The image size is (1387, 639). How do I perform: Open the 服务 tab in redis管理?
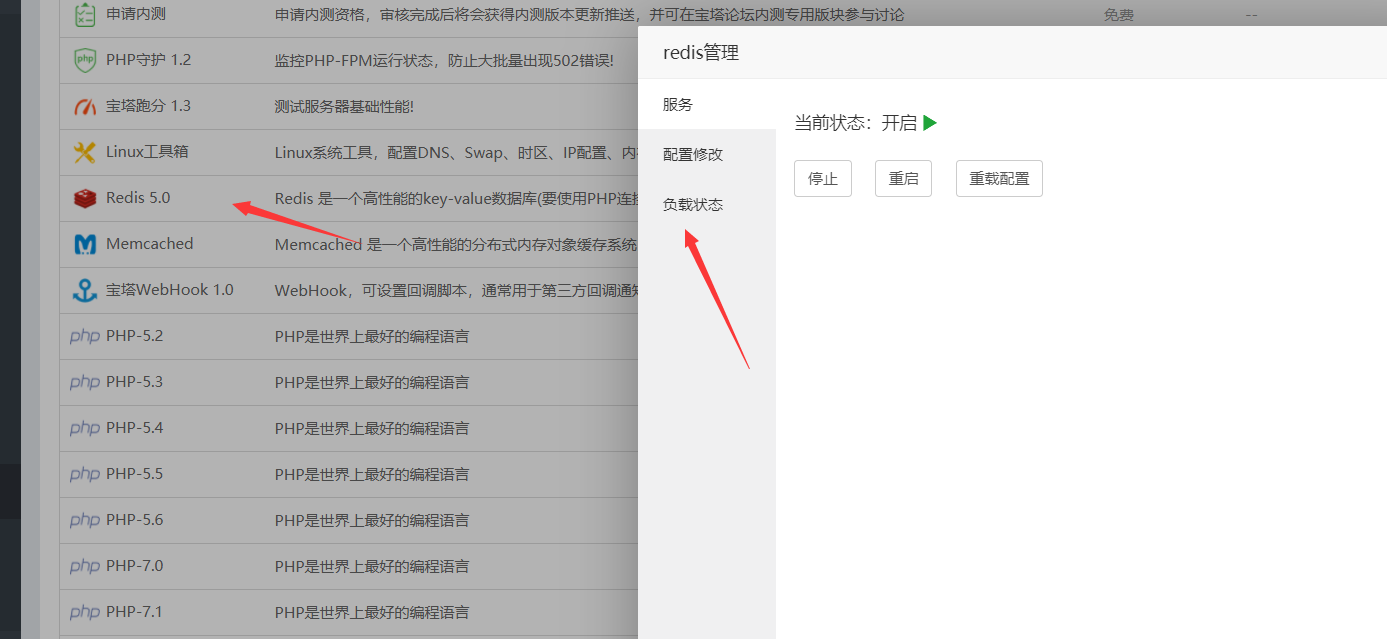707,104
